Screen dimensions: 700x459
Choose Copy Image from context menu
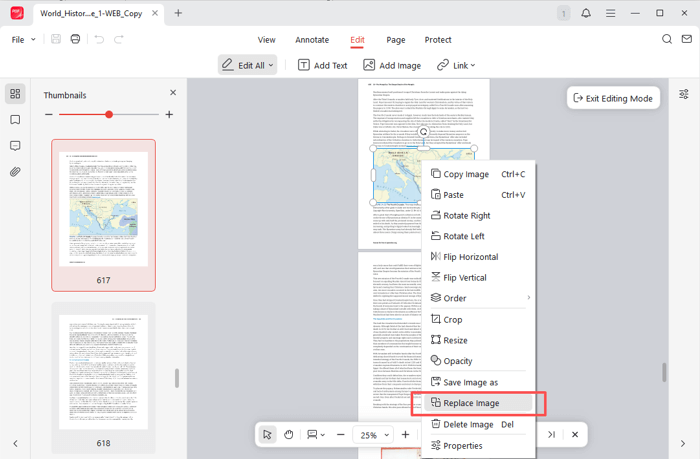coord(480,174)
